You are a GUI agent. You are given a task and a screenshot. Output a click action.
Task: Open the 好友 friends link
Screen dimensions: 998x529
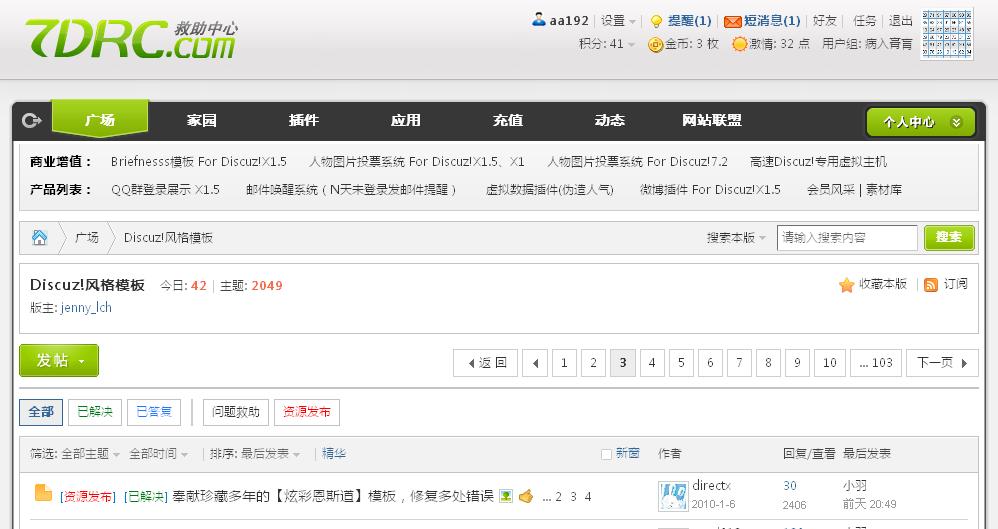point(825,21)
